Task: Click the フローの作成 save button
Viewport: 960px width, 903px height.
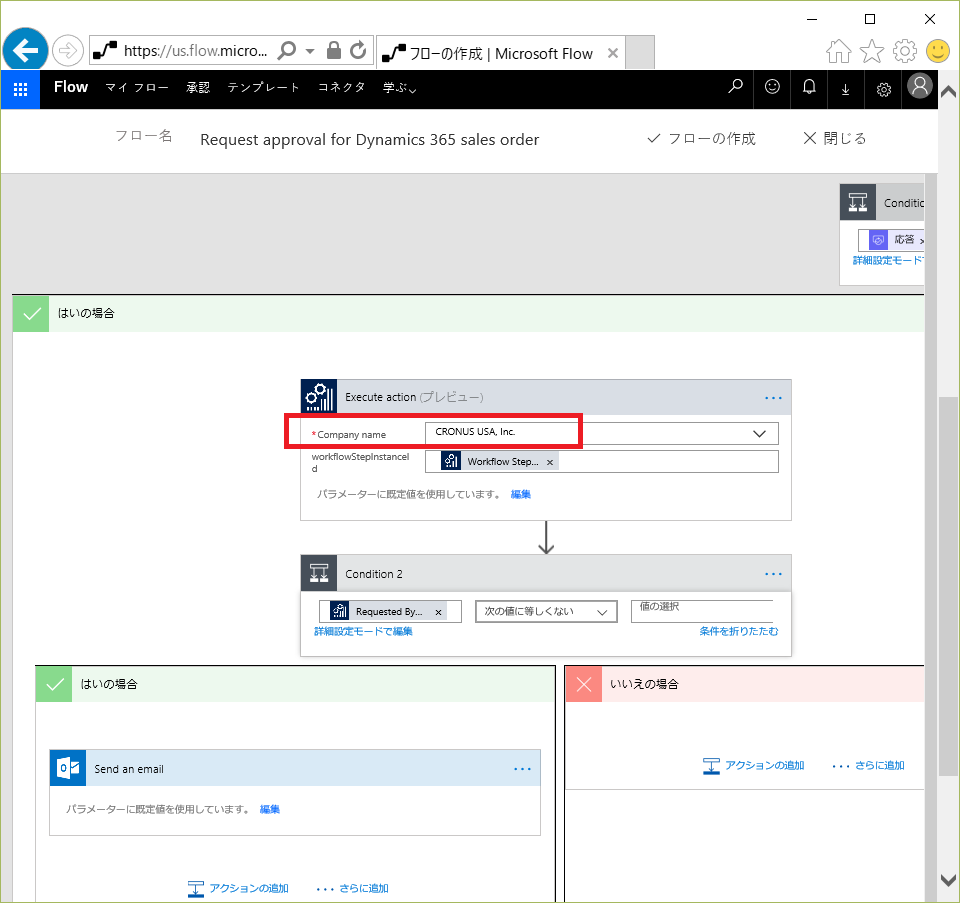Action: [701, 139]
